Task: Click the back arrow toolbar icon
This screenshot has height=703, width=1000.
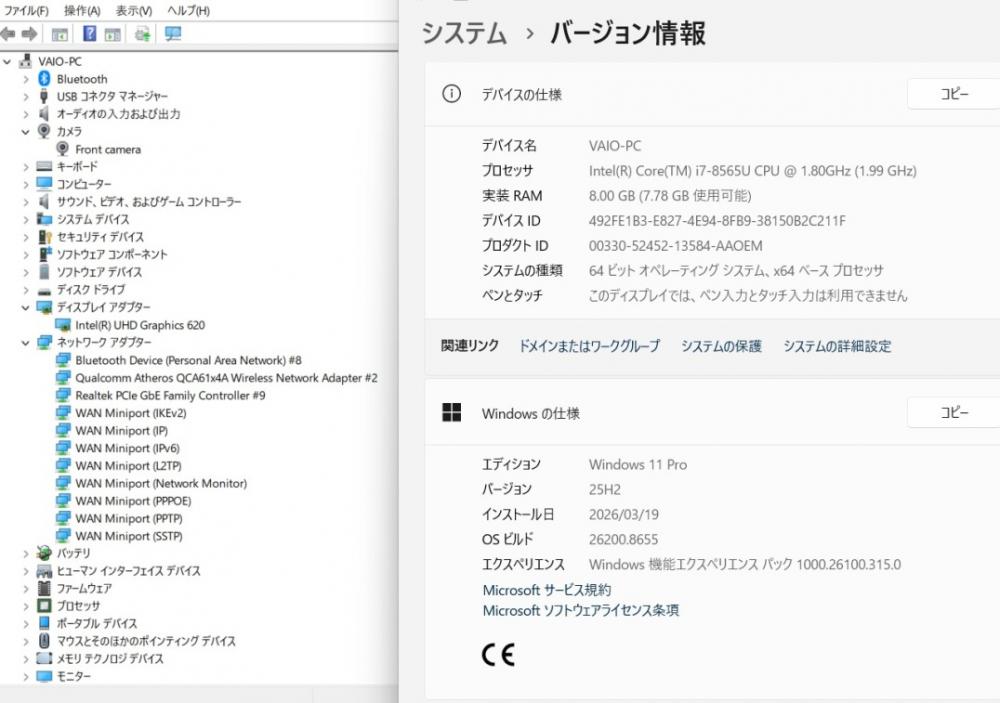Action: pos(8,34)
